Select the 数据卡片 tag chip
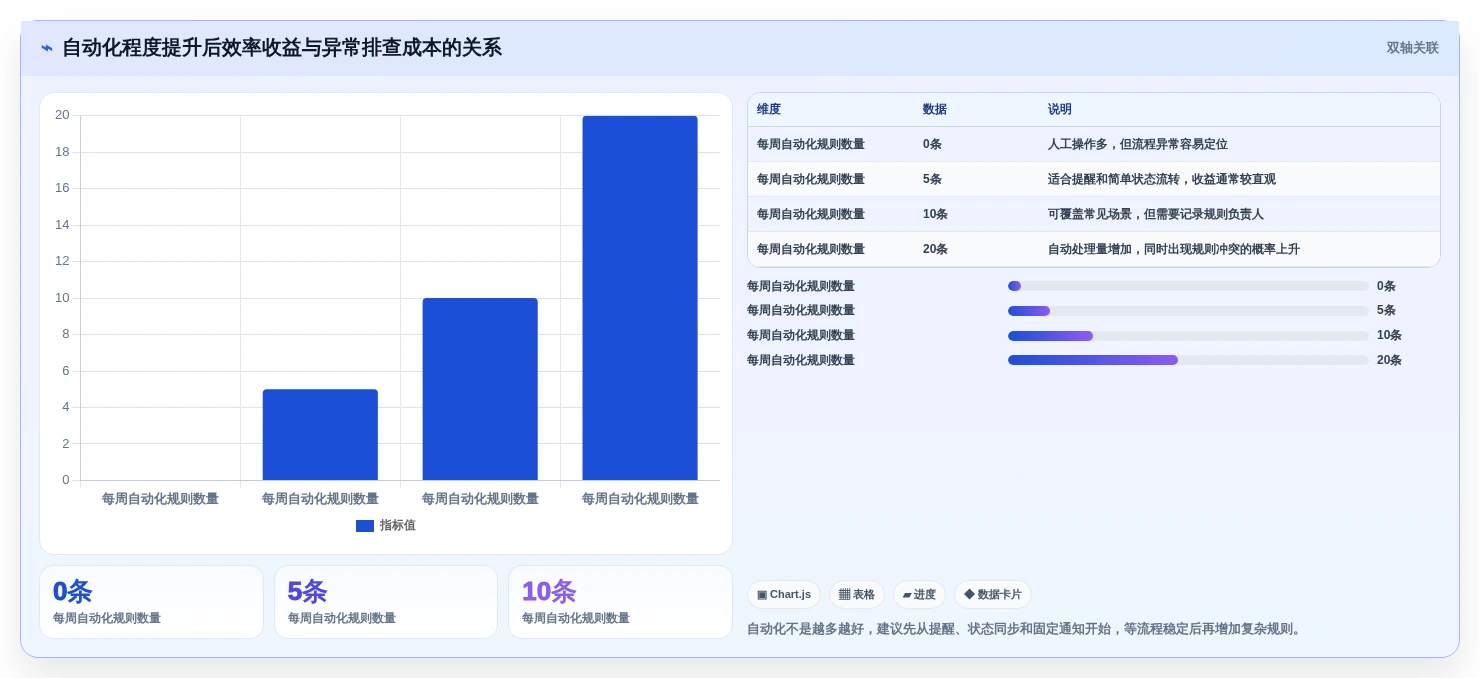Viewport: 1480px width, 678px height. coord(993,595)
